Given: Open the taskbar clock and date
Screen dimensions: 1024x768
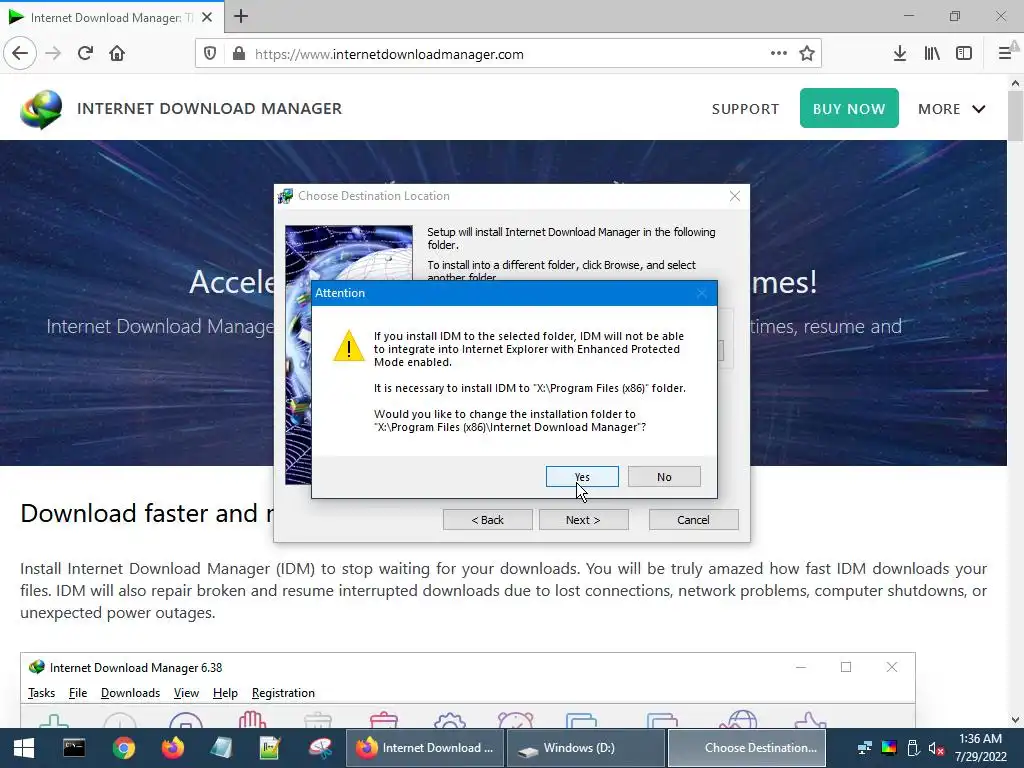Looking at the screenshot, I should pos(980,748).
